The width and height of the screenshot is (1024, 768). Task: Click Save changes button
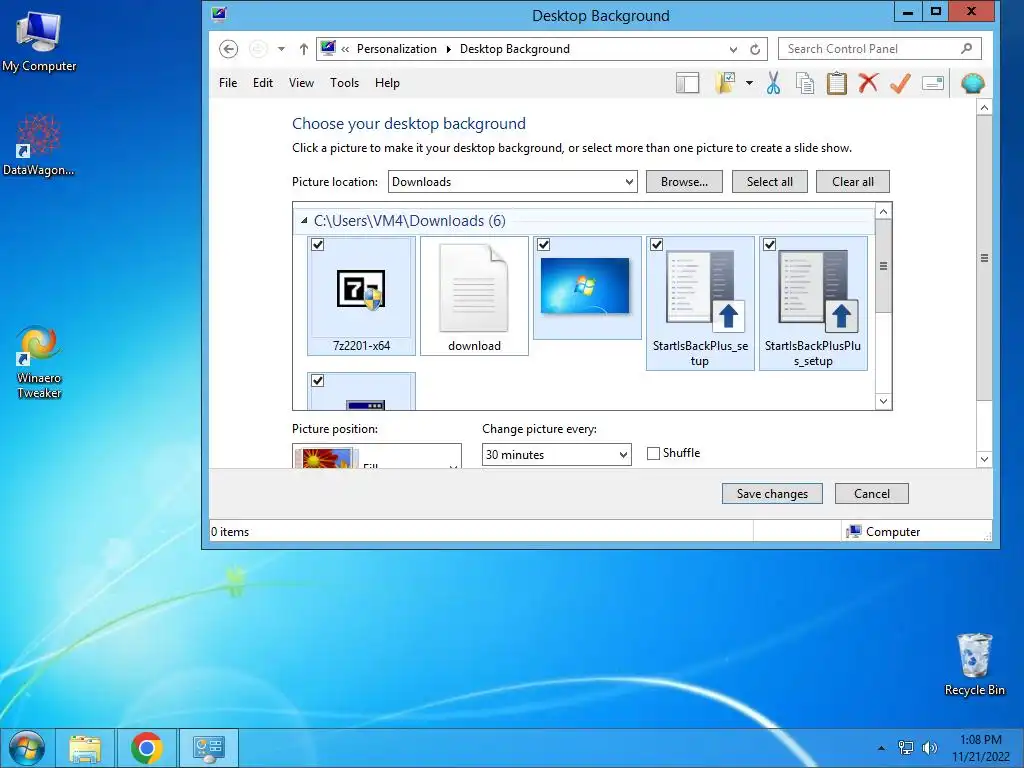tap(772, 494)
